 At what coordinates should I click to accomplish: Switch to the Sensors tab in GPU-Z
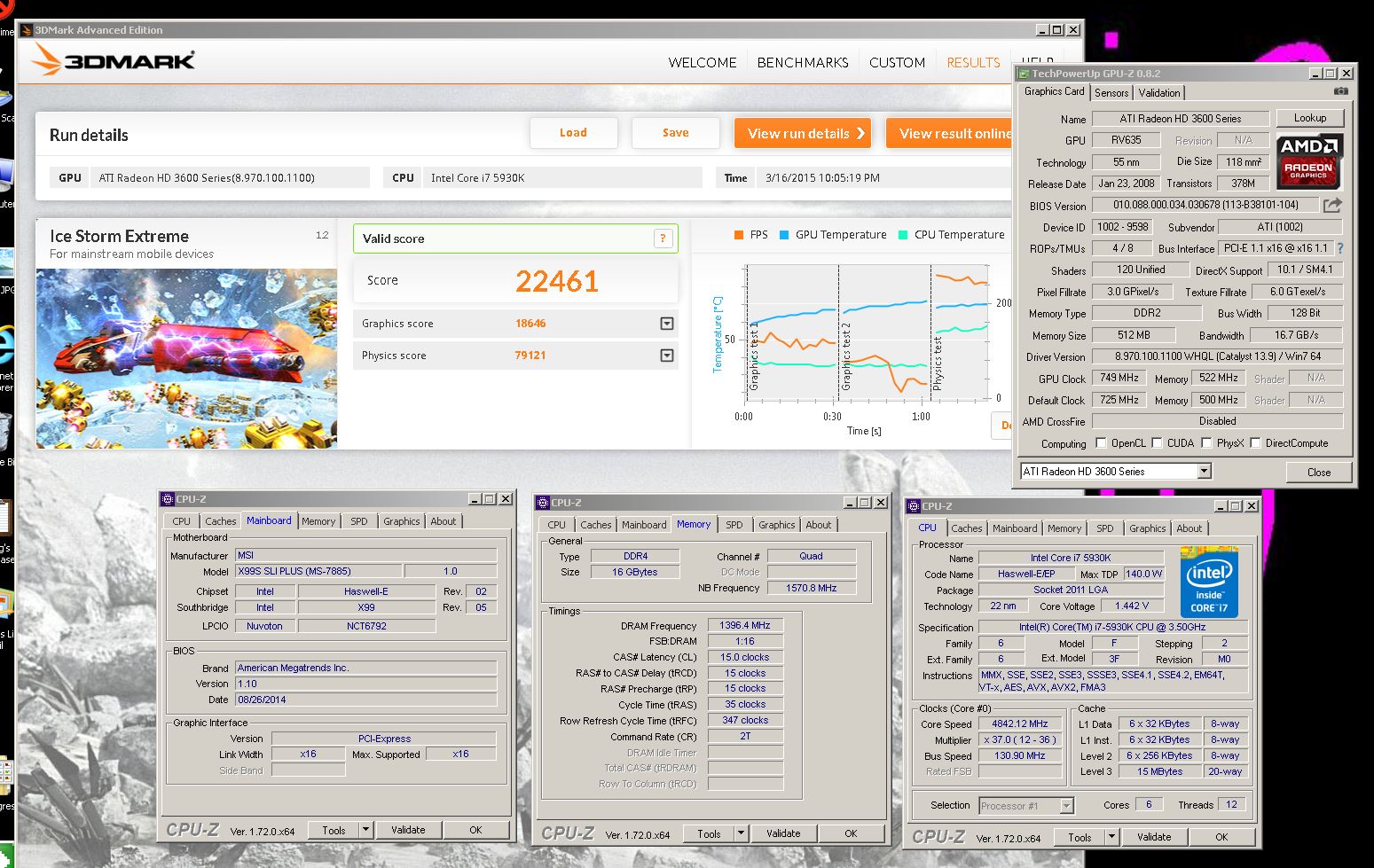point(1111,92)
